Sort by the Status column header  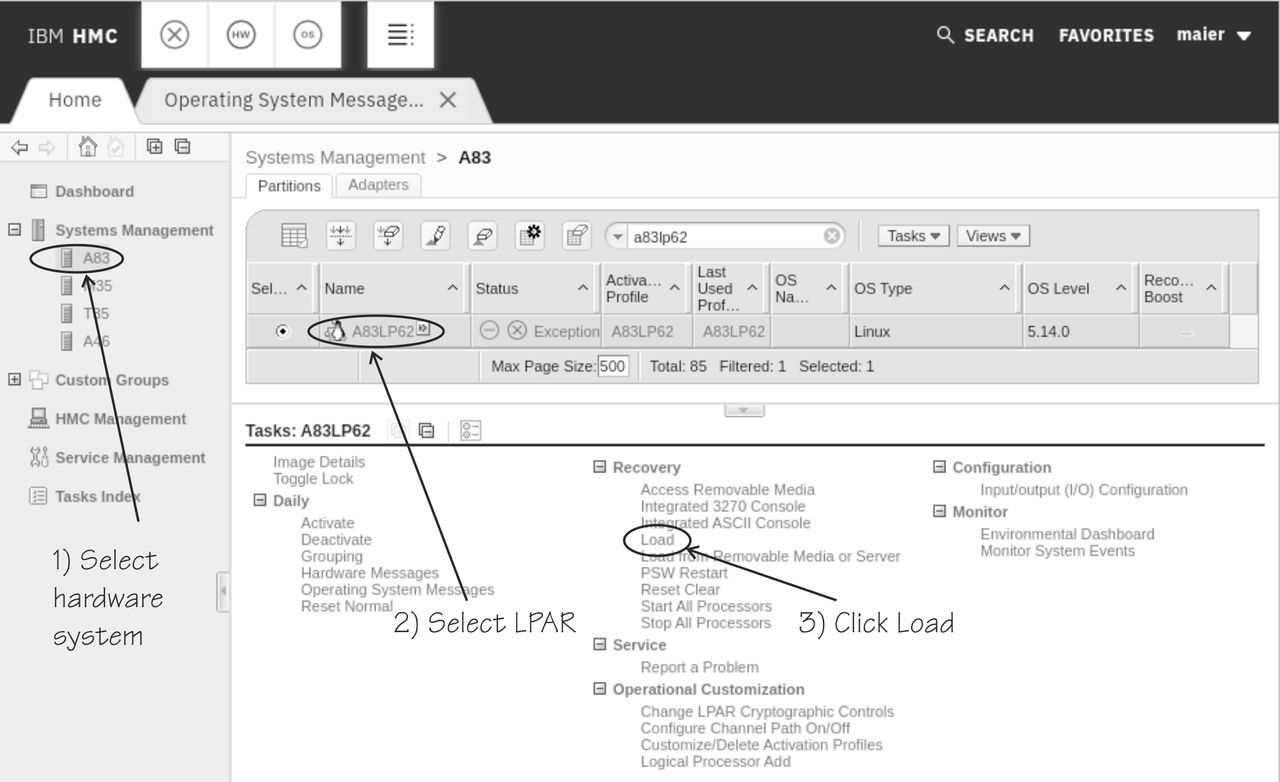[x=533, y=288]
